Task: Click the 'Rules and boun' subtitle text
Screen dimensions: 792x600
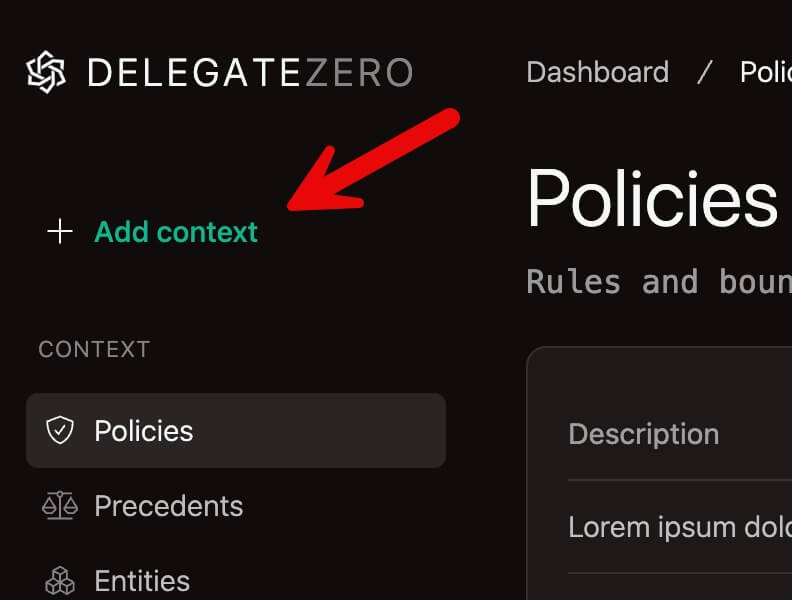Action: pos(658,282)
